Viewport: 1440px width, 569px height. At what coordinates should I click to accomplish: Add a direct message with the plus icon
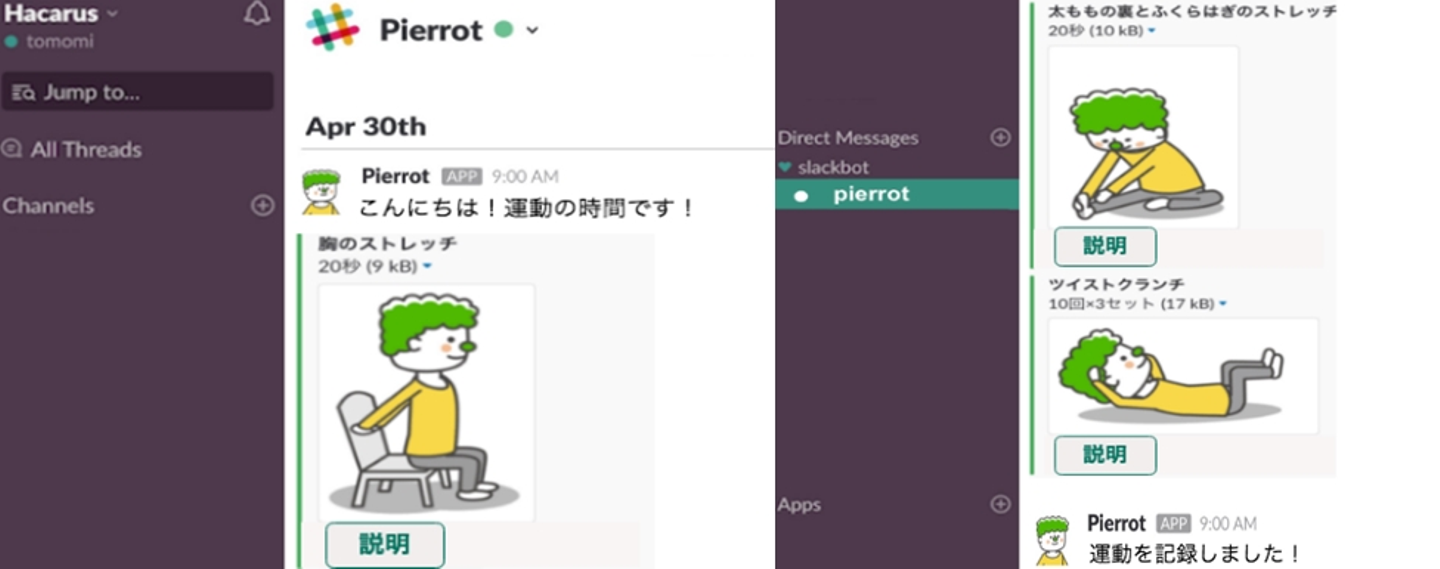[1000, 137]
